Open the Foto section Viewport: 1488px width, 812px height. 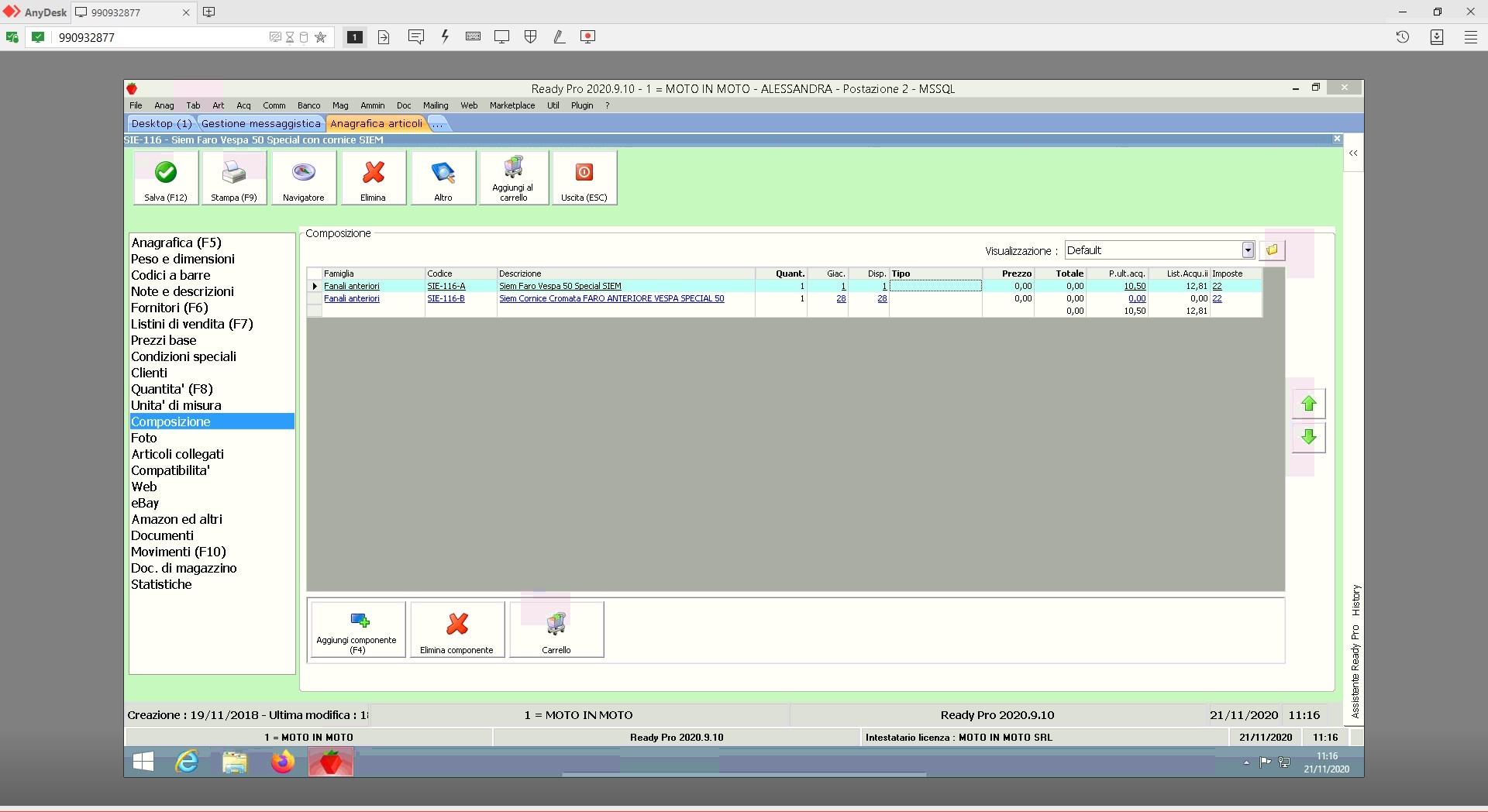click(144, 438)
